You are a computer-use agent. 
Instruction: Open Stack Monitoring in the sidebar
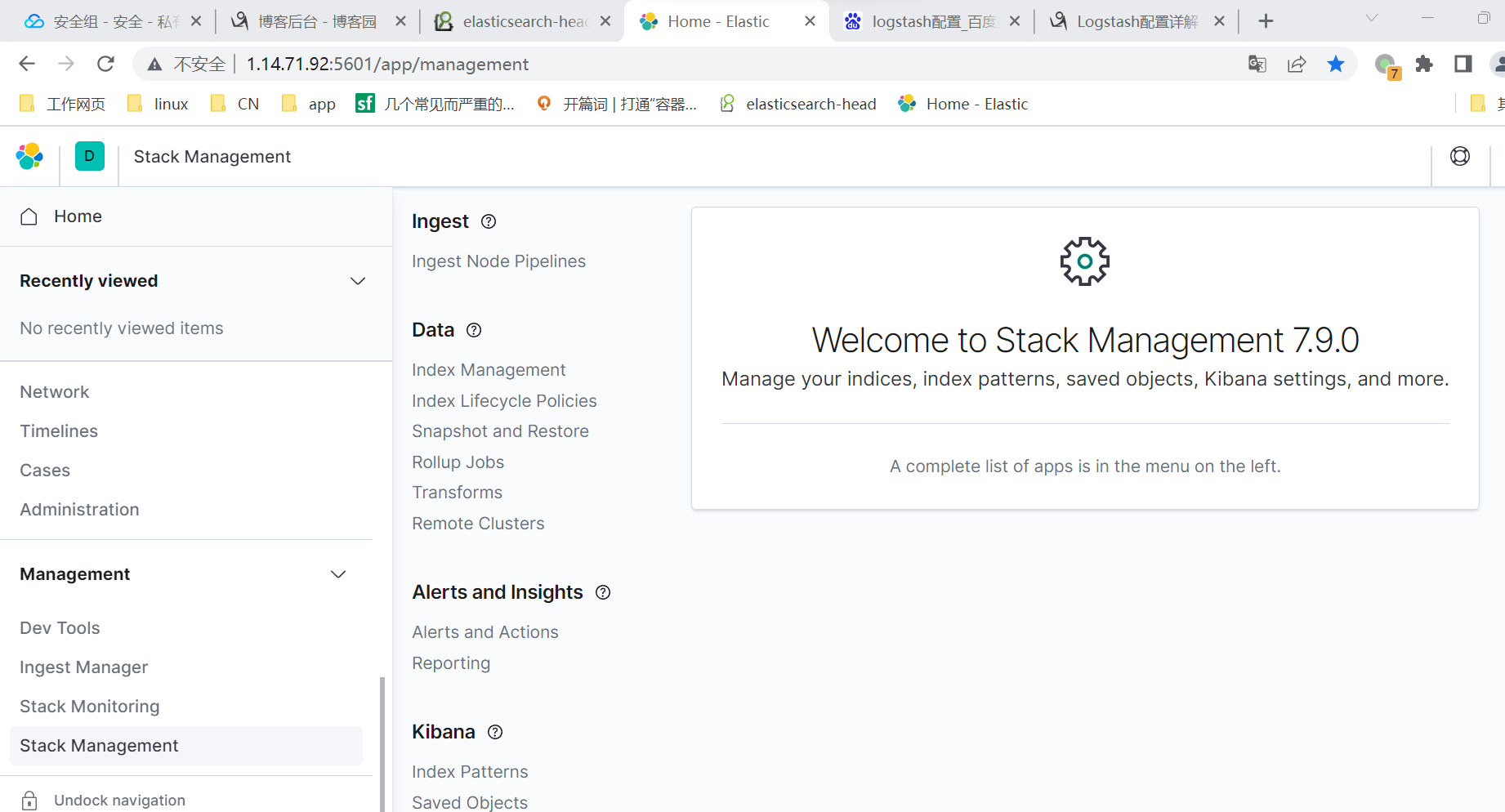(x=90, y=707)
